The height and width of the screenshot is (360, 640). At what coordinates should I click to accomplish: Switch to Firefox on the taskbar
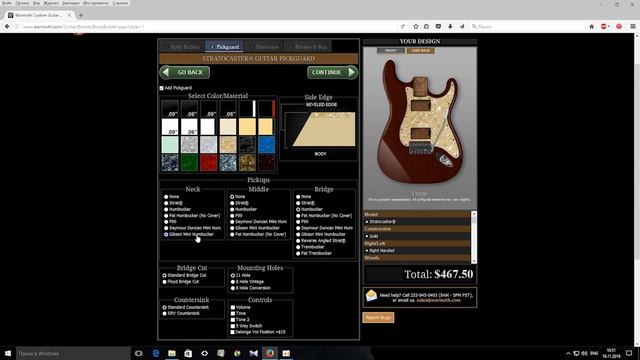(x=270, y=353)
